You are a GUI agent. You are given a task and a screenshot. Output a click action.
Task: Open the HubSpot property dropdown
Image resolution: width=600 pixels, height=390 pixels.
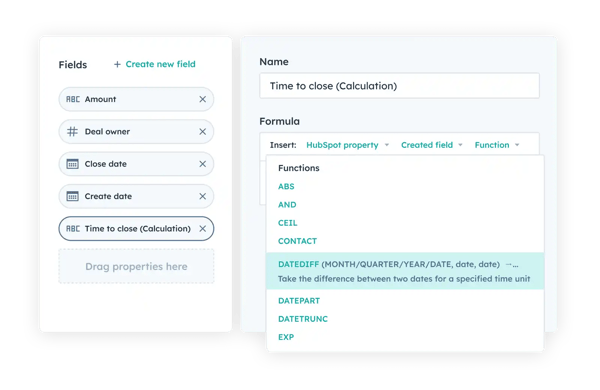pyautogui.click(x=347, y=145)
